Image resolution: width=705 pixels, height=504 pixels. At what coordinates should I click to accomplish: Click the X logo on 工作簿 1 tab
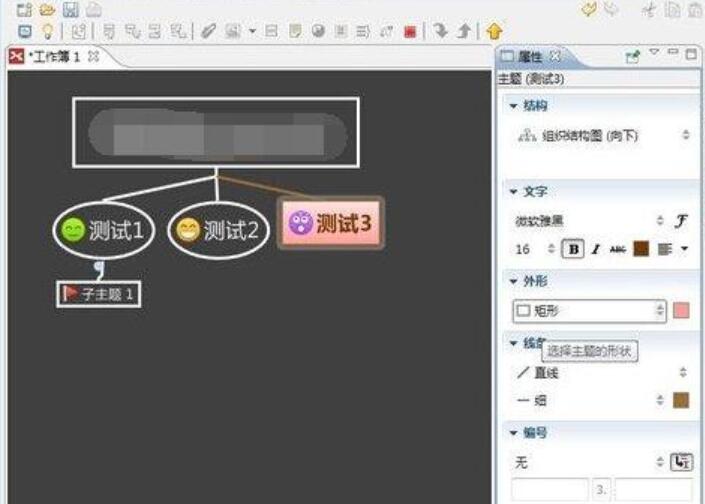[16, 57]
